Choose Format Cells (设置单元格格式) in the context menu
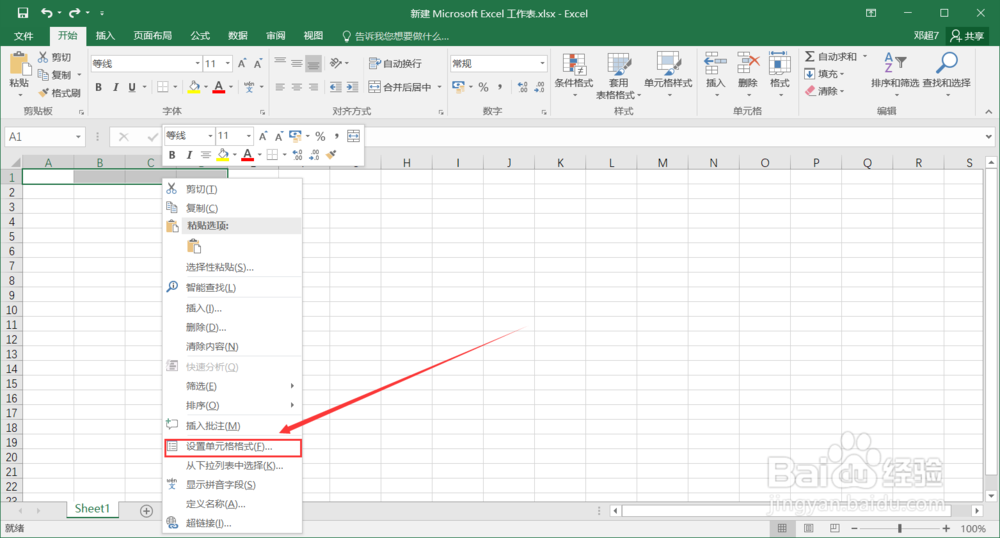The image size is (1000, 538). pos(233,447)
